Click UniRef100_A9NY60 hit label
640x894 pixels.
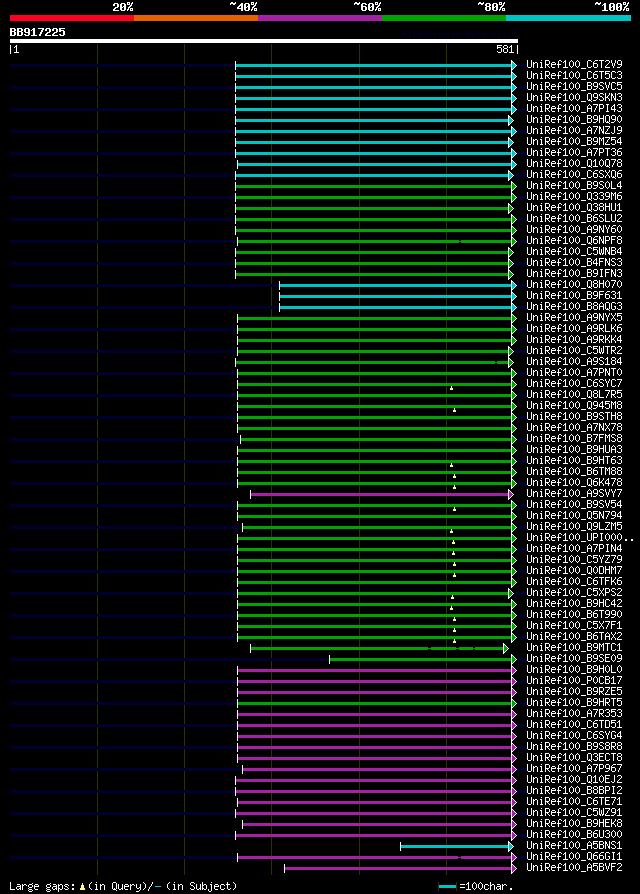(x=574, y=230)
